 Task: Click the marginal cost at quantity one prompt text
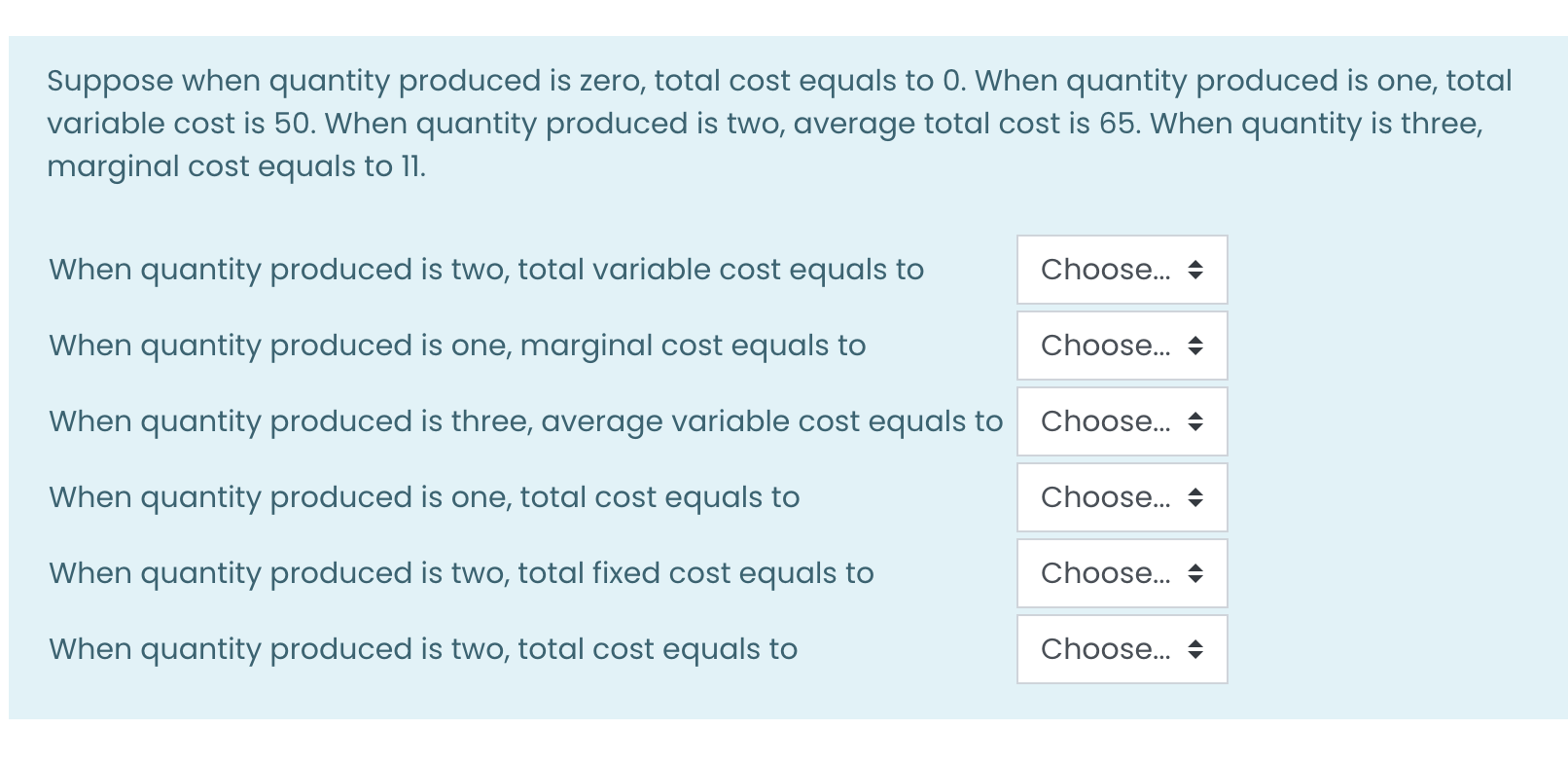click(x=457, y=346)
